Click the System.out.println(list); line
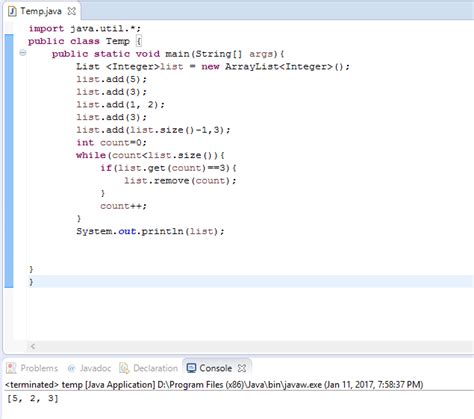The width and height of the screenshot is (474, 419). pyautogui.click(x=150, y=231)
